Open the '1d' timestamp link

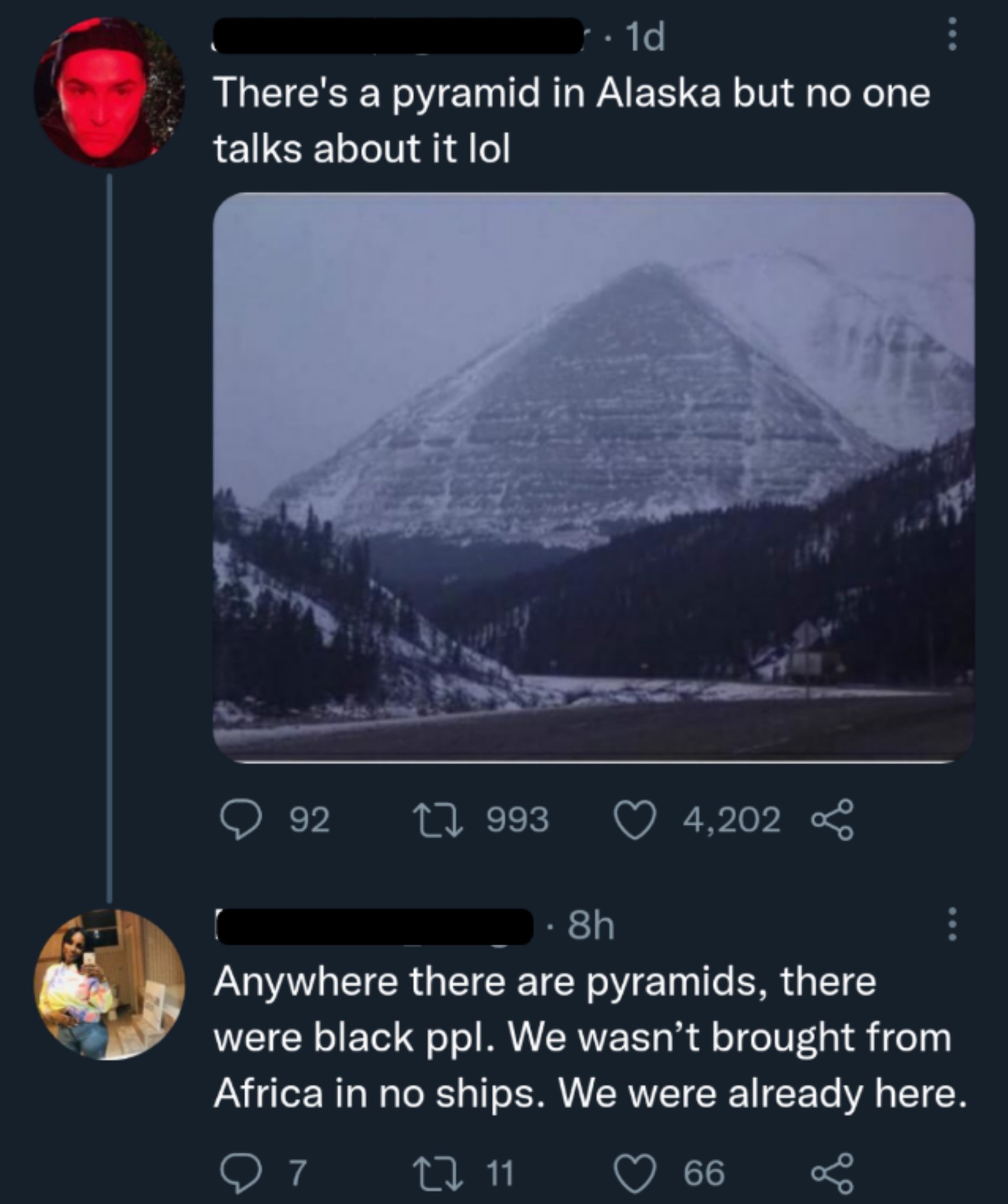coord(646,38)
